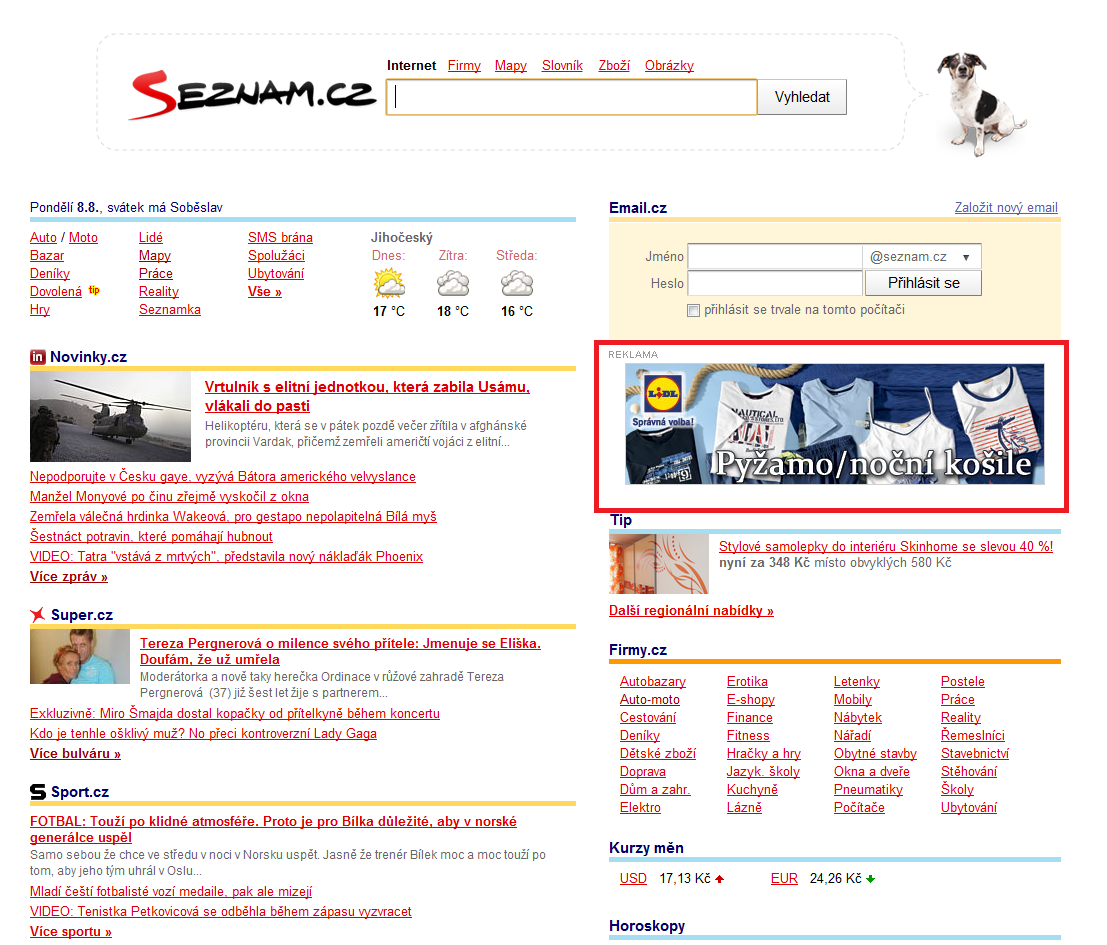
Task: Open the Tereza Pergnerová photo thumbnail
Action: pos(80,656)
